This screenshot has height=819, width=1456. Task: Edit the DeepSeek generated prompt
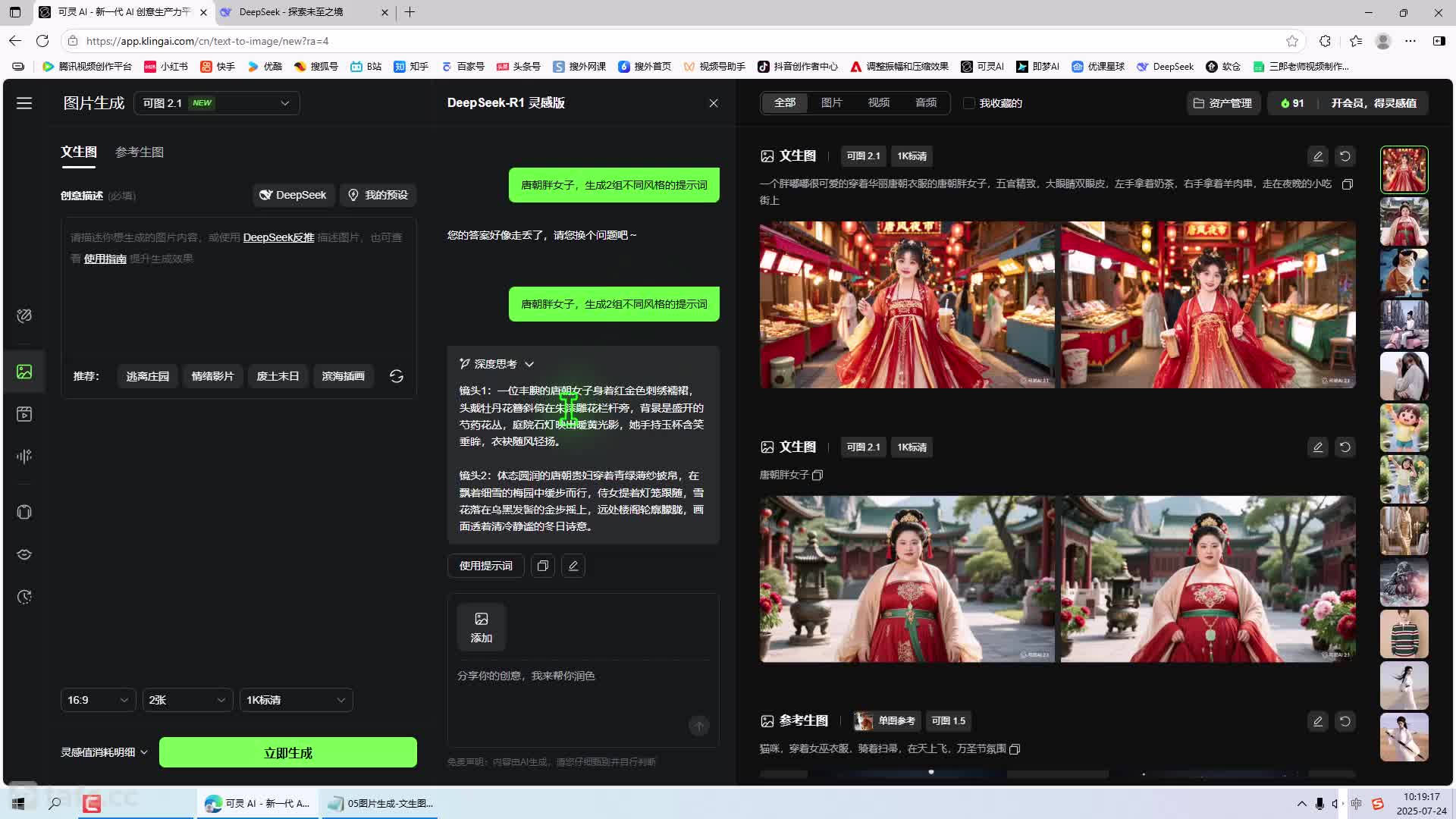coord(573,566)
